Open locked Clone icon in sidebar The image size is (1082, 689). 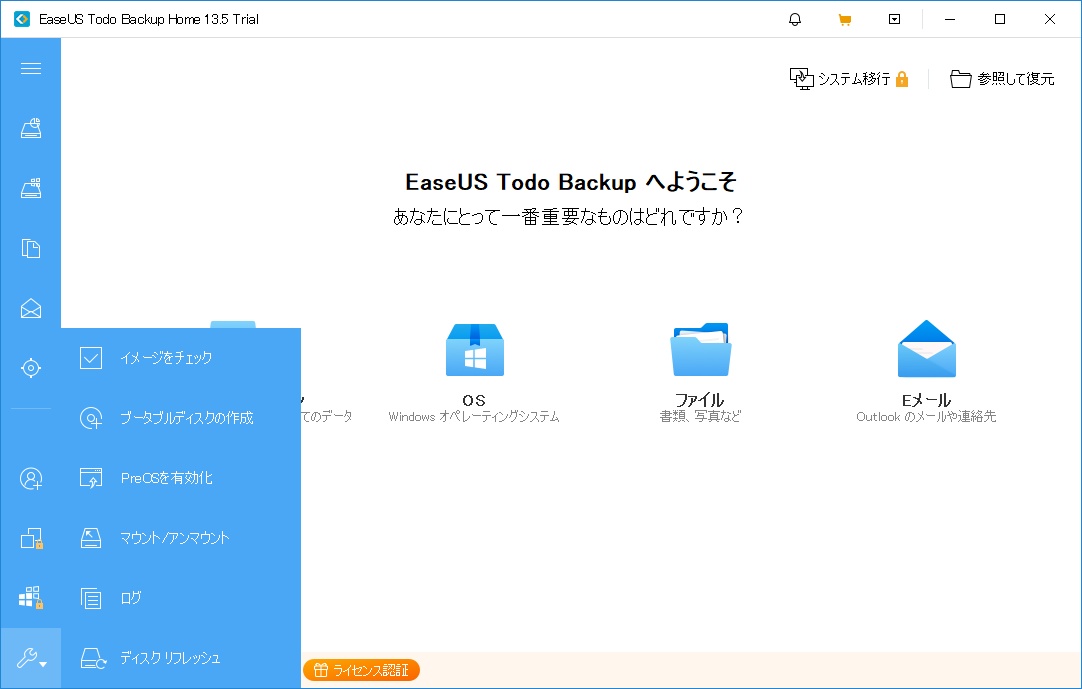[31, 538]
